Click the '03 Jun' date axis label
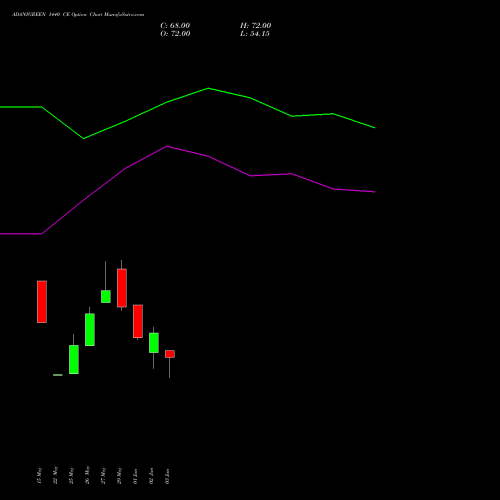This screenshot has height=500, width=500. click(x=167, y=476)
